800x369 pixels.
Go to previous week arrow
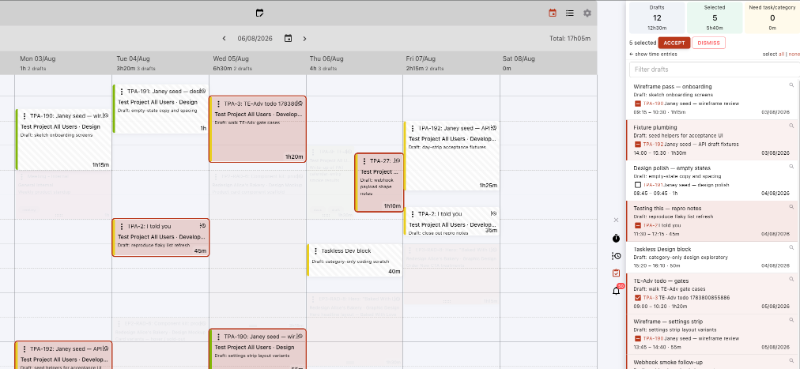pyautogui.click(x=224, y=38)
